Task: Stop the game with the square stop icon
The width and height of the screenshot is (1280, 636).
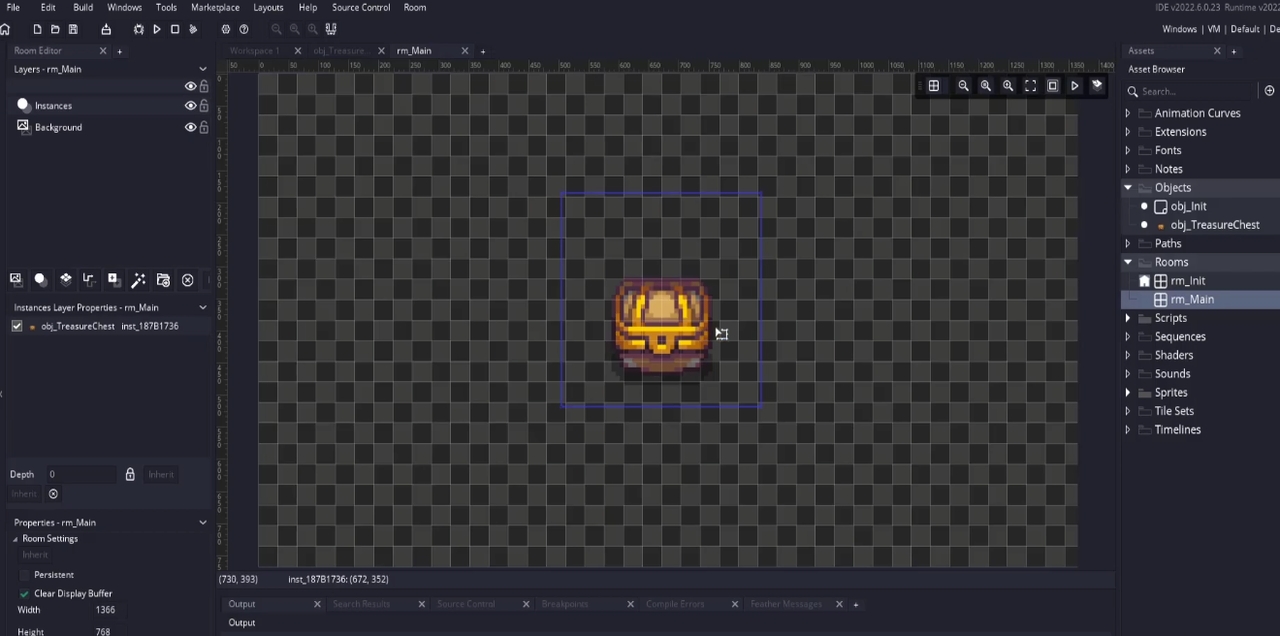Action: 174,29
